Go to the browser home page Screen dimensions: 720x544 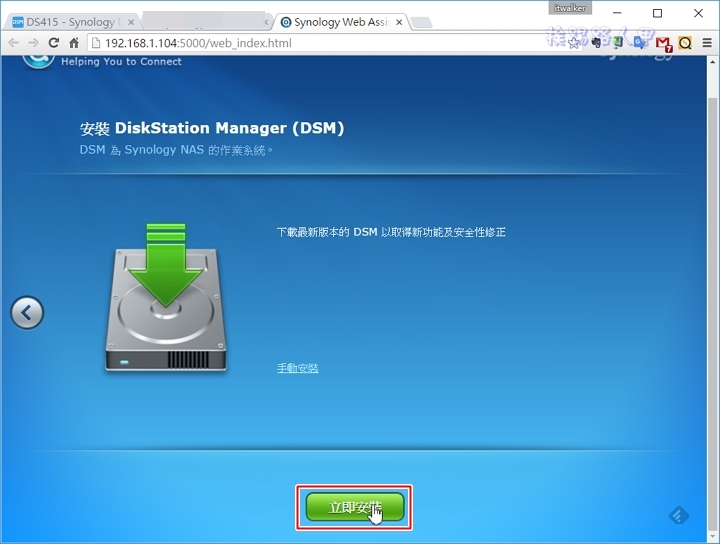[73, 43]
